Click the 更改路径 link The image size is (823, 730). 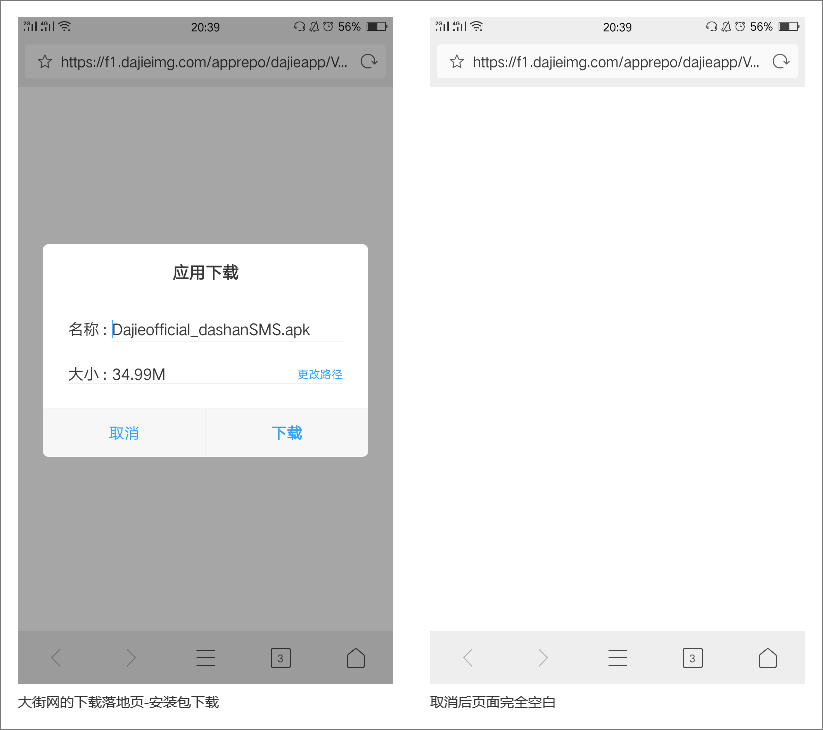(x=320, y=374)
